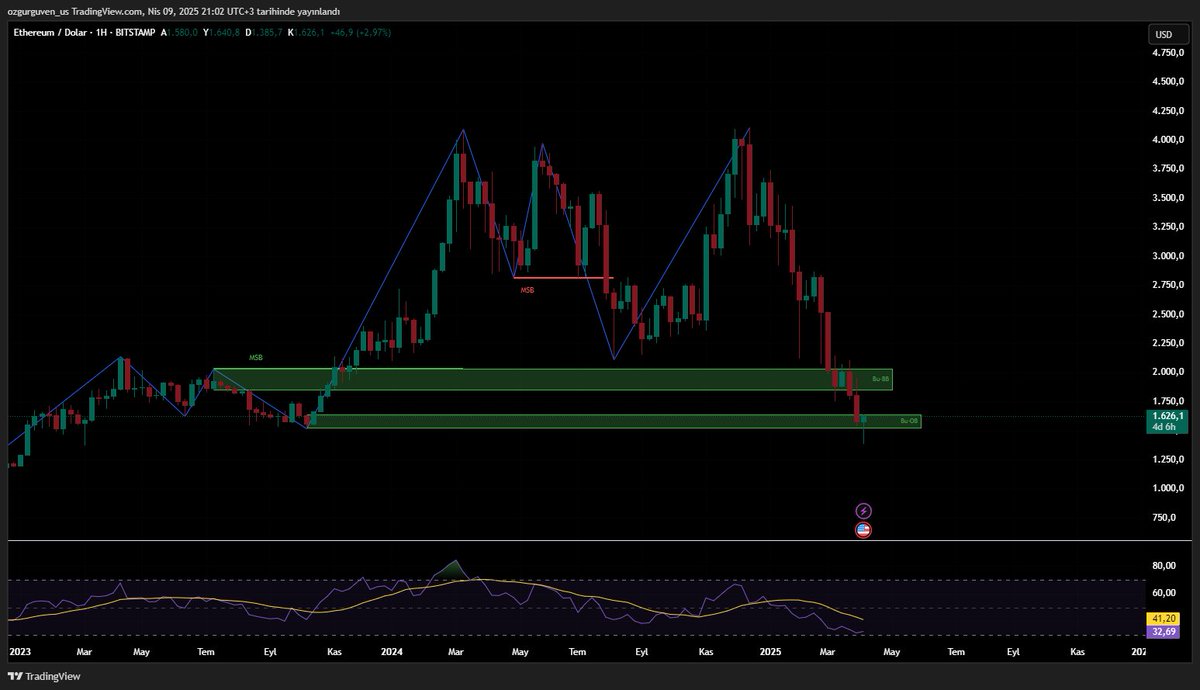Click the 4.500,0 price axis label
1200x690 pixels.
[1168, 82]
